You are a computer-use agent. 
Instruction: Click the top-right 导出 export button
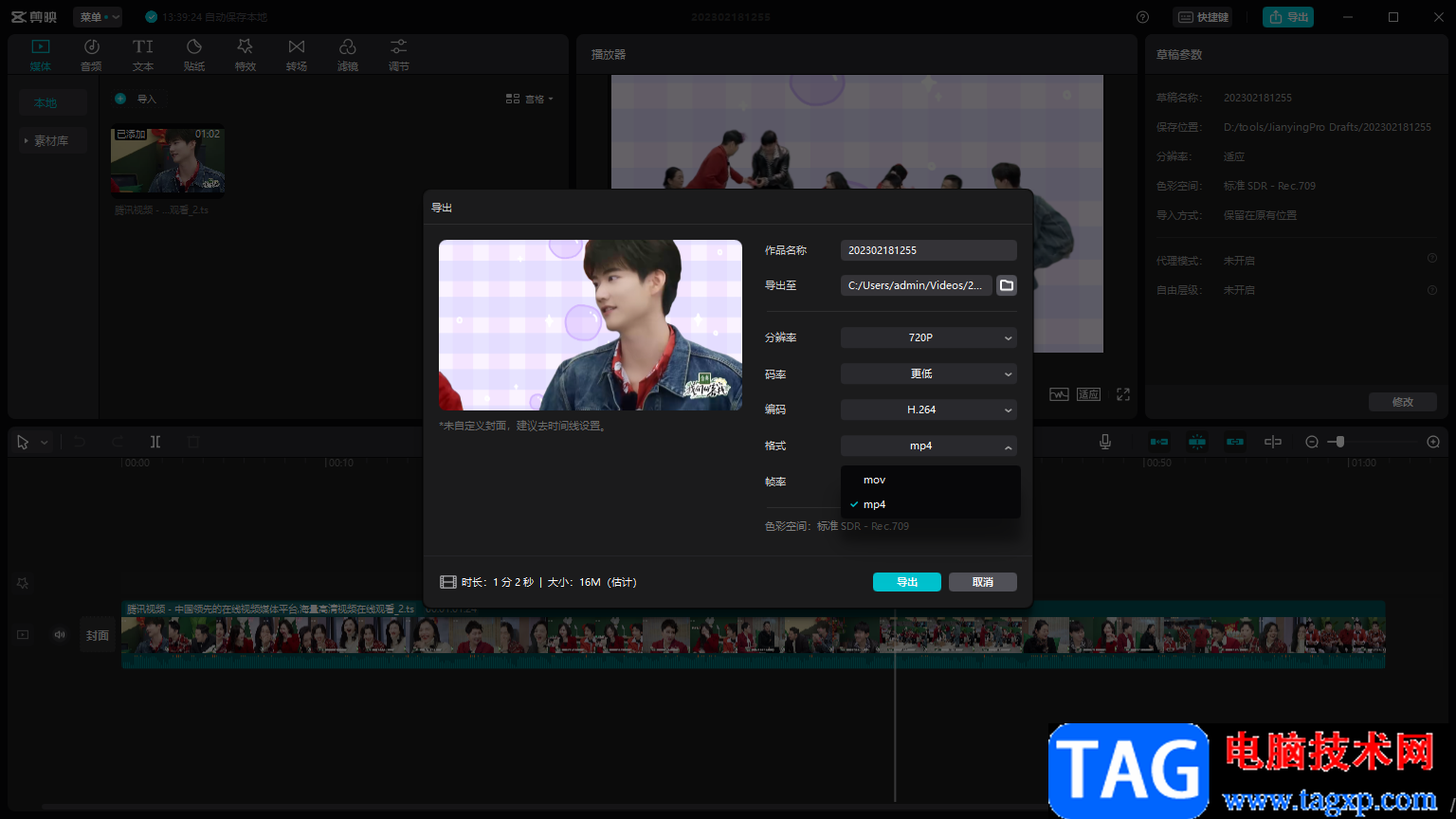1288,17
